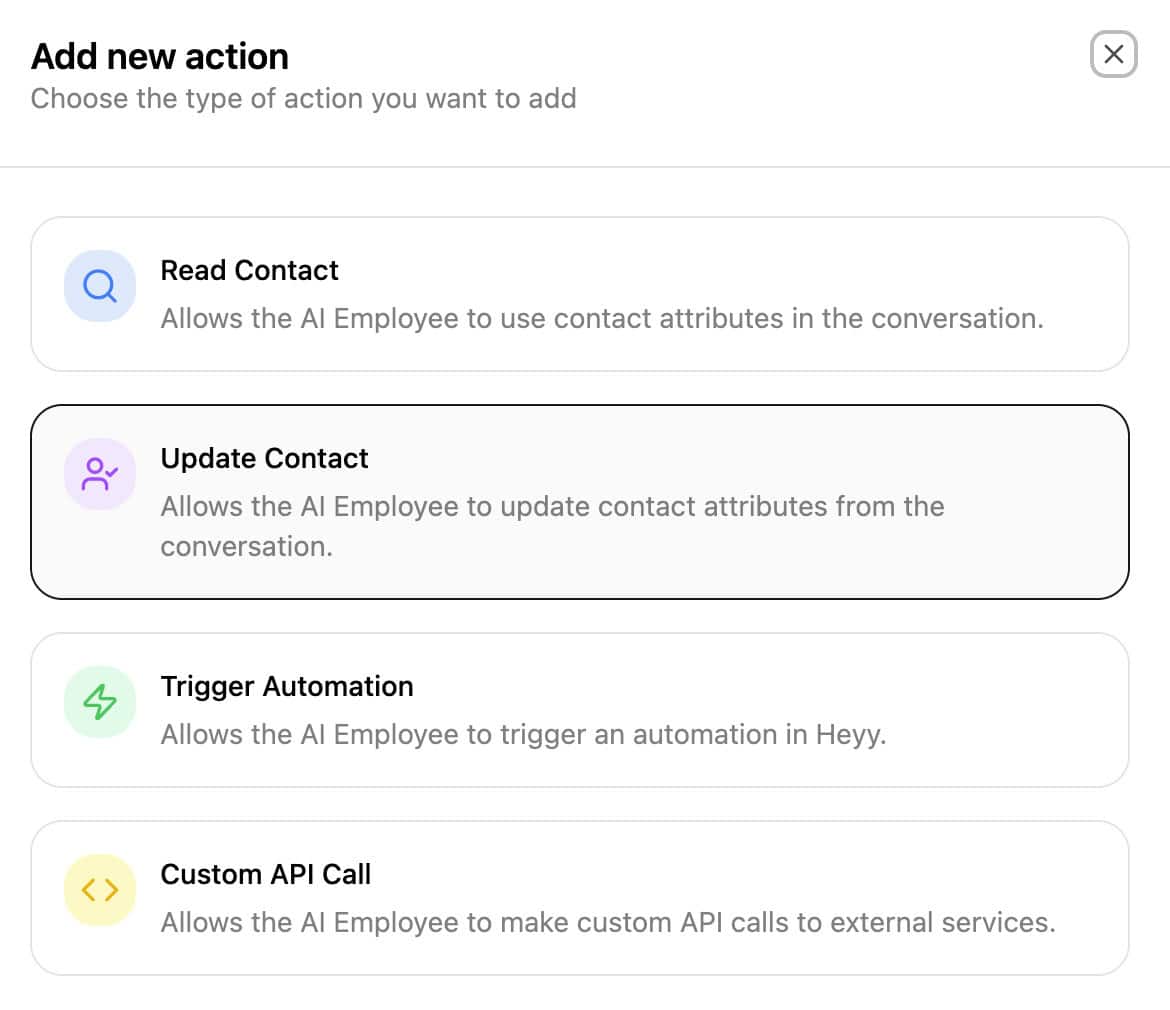1170x1010 pixels.
Task: Click the yellow code brackets API icon
Action: click(x=100, y=890)
